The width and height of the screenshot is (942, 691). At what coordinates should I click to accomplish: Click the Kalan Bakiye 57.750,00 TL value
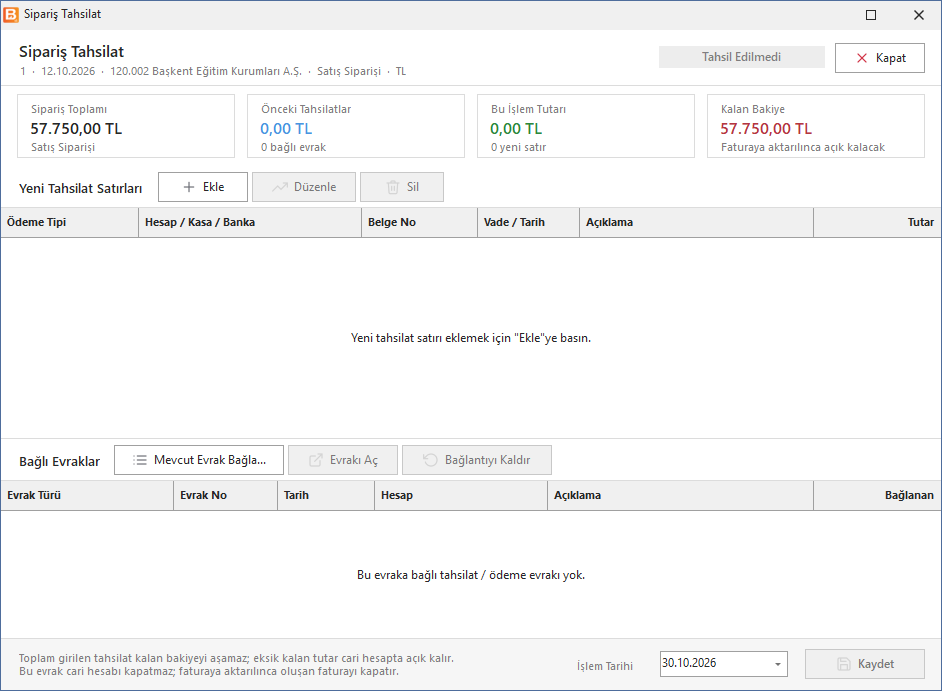click(x=766, y=129)
